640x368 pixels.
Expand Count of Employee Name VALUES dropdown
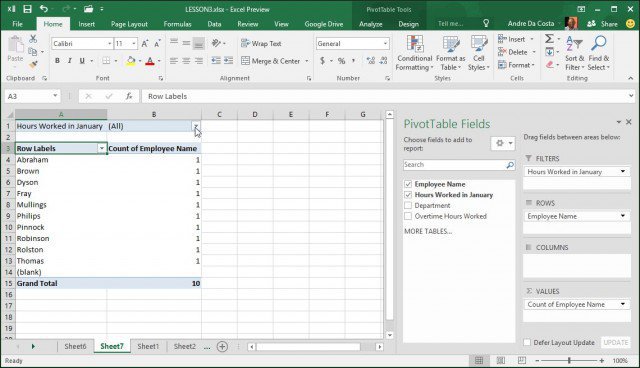[622, 304]
